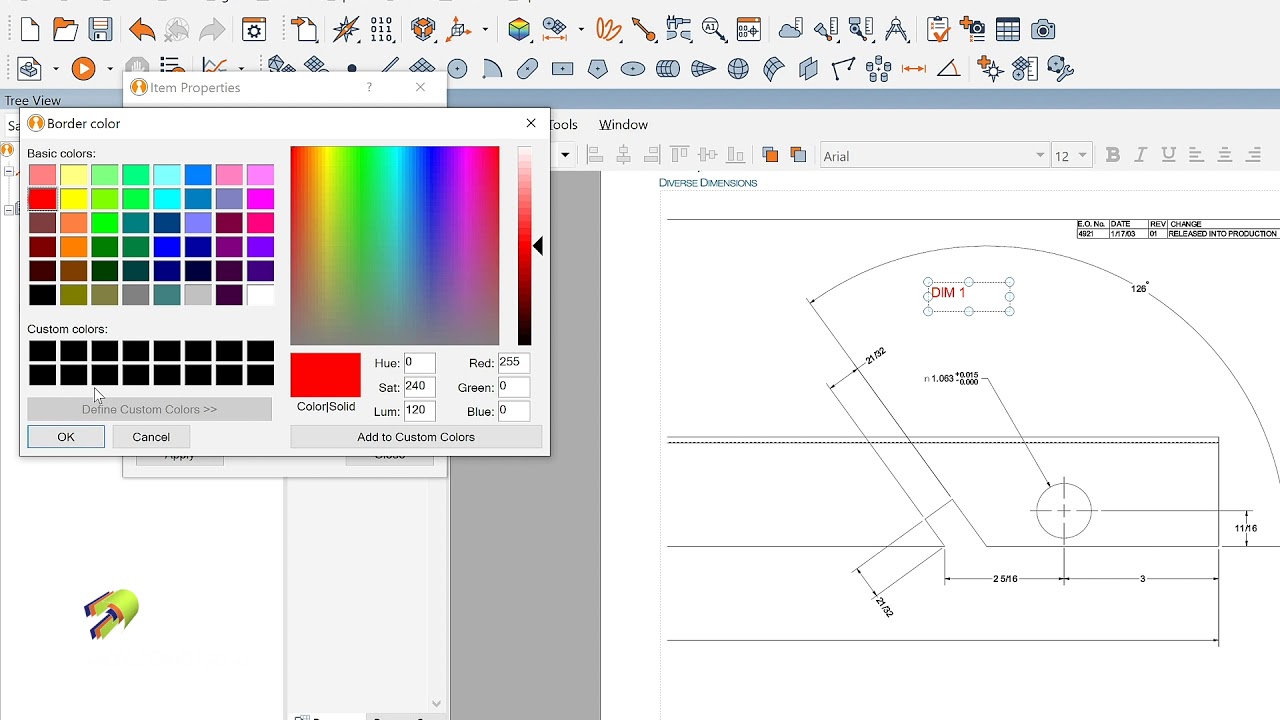Save using the floppy disk icon

pyautogui.click(x=100, y=30)
